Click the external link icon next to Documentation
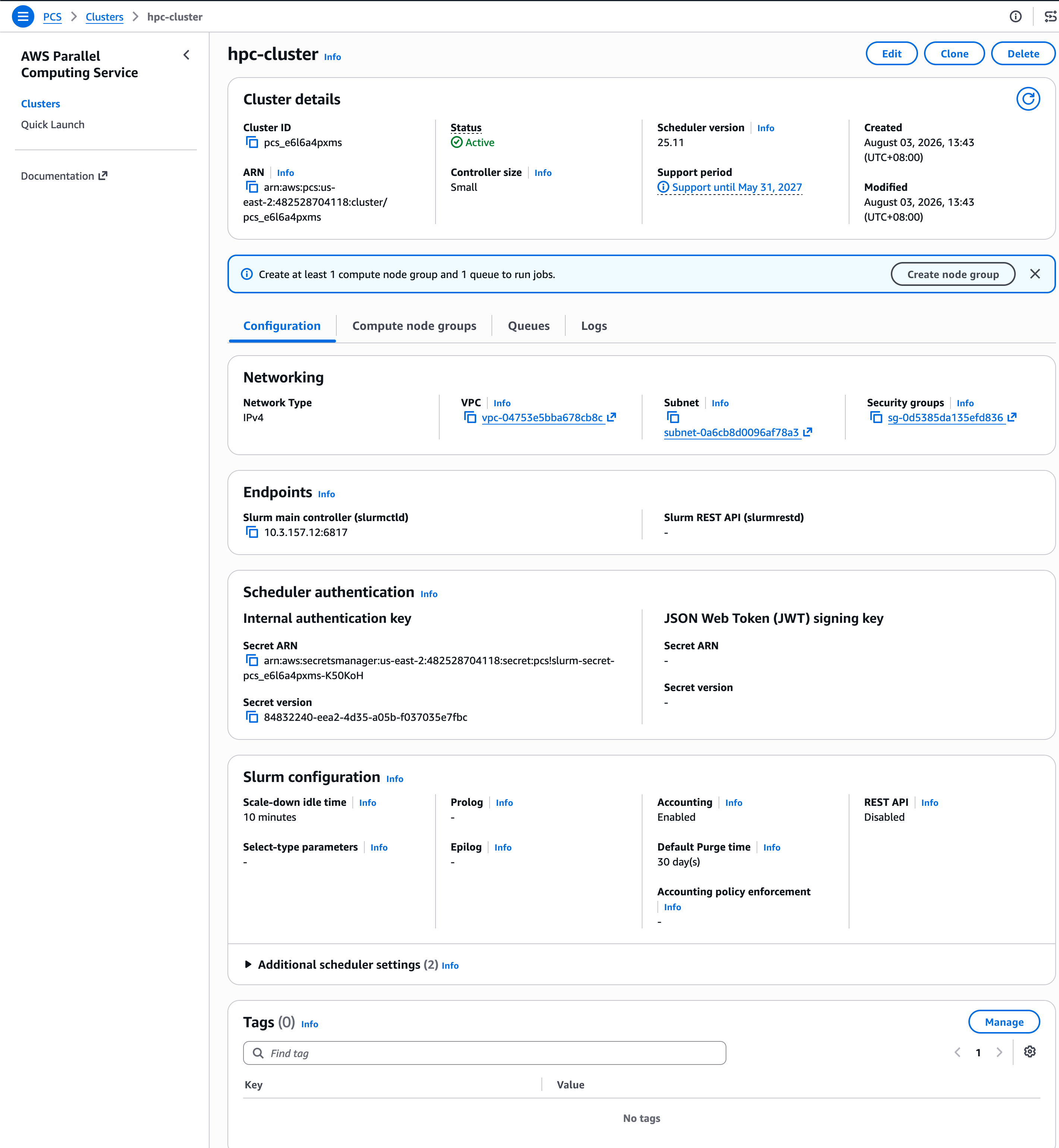This screenshot has height=1148, width=1059. click(x=103, y=175)
